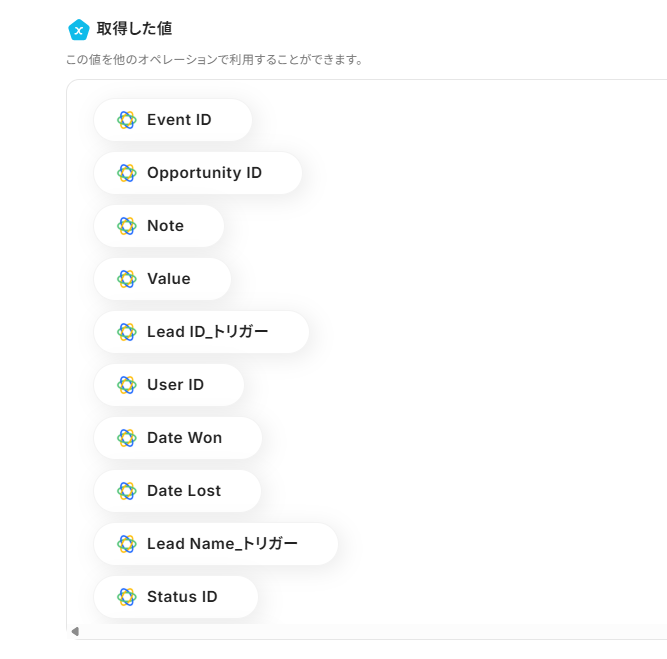The height and width of the screenshot is (659, 667).
Task: Click the icon beside User ID
Action: pos(127,385)
